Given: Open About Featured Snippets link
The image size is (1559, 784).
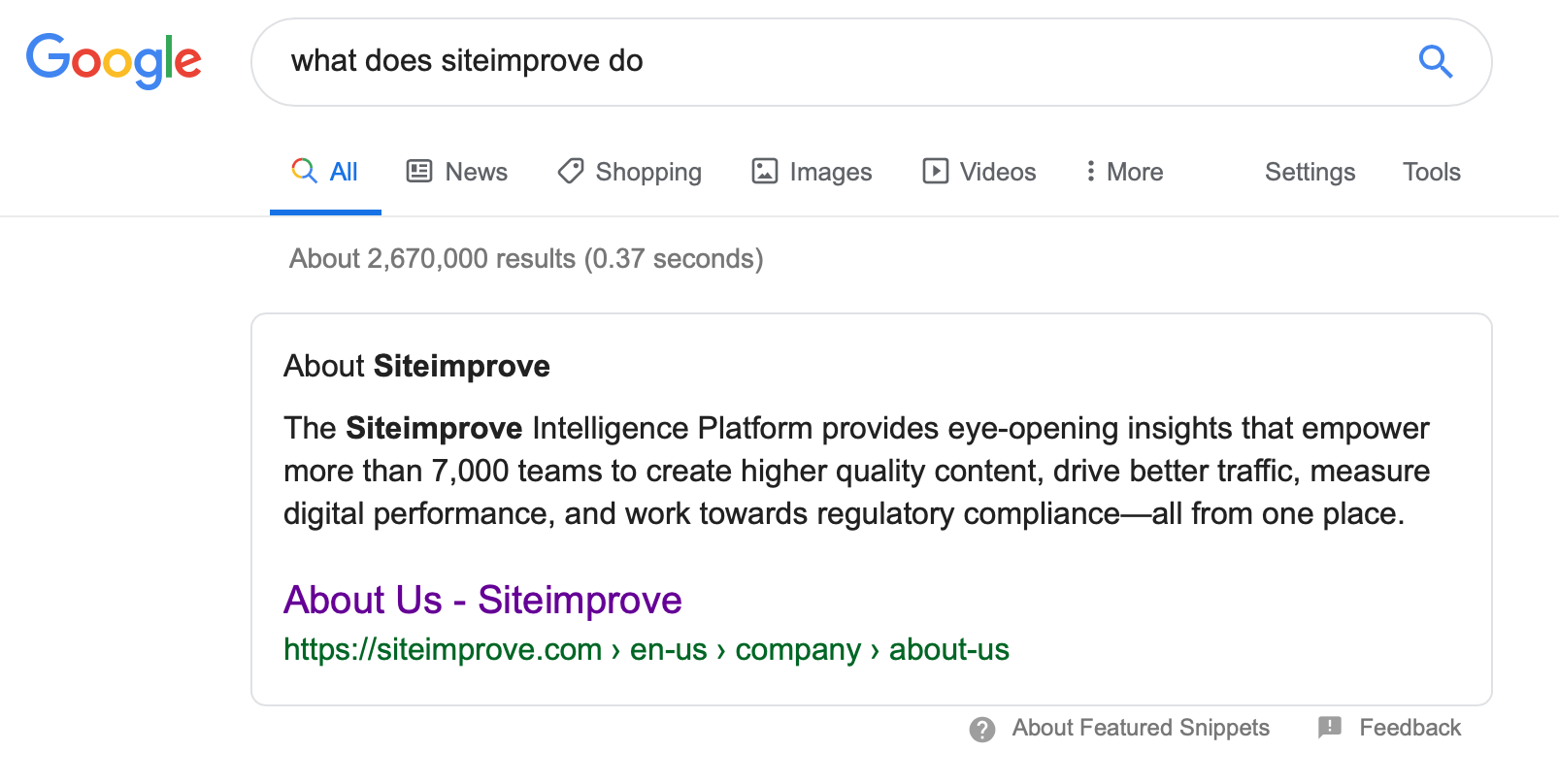Looking at the screenshot, I should pyautogui.click(x=1141, y=728).
